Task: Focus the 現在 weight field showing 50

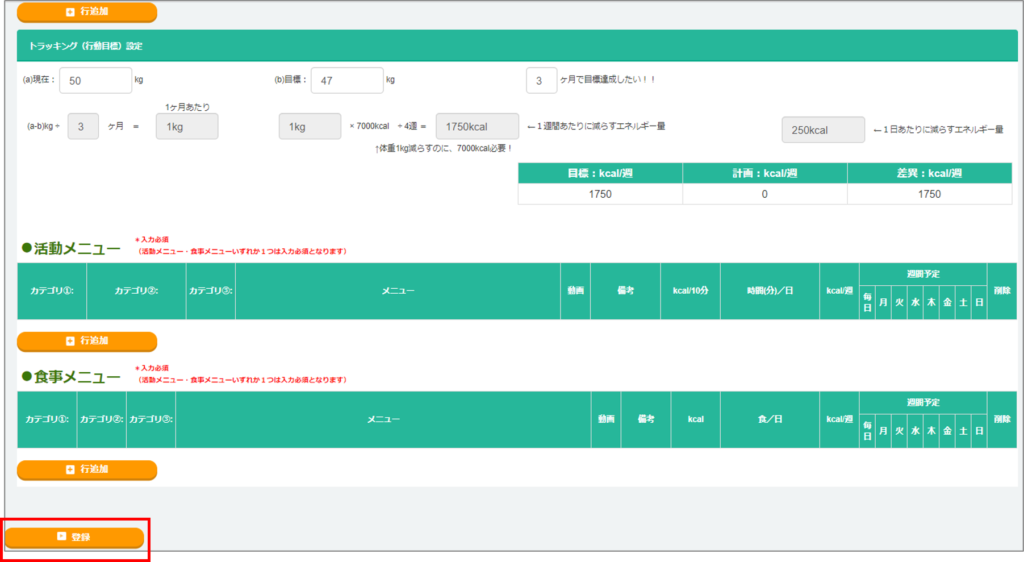Action: click(x=96, y=80)
